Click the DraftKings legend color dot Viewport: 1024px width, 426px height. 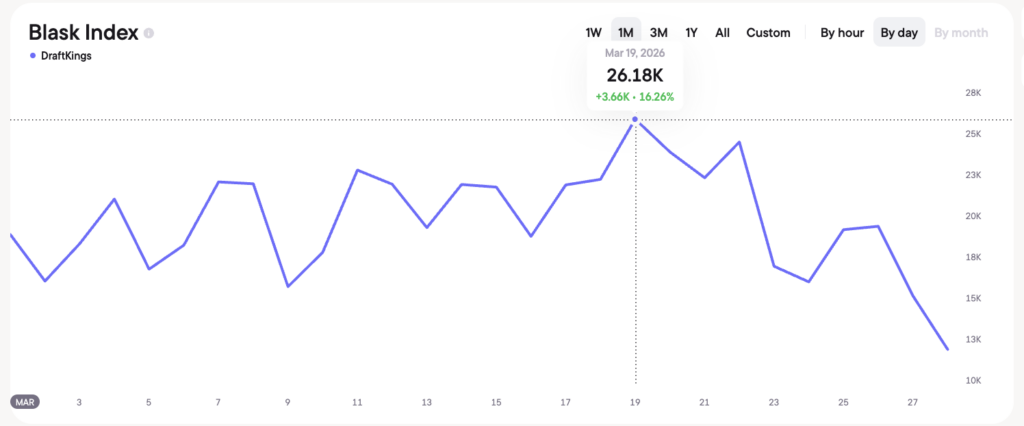[x=33, y=56]
